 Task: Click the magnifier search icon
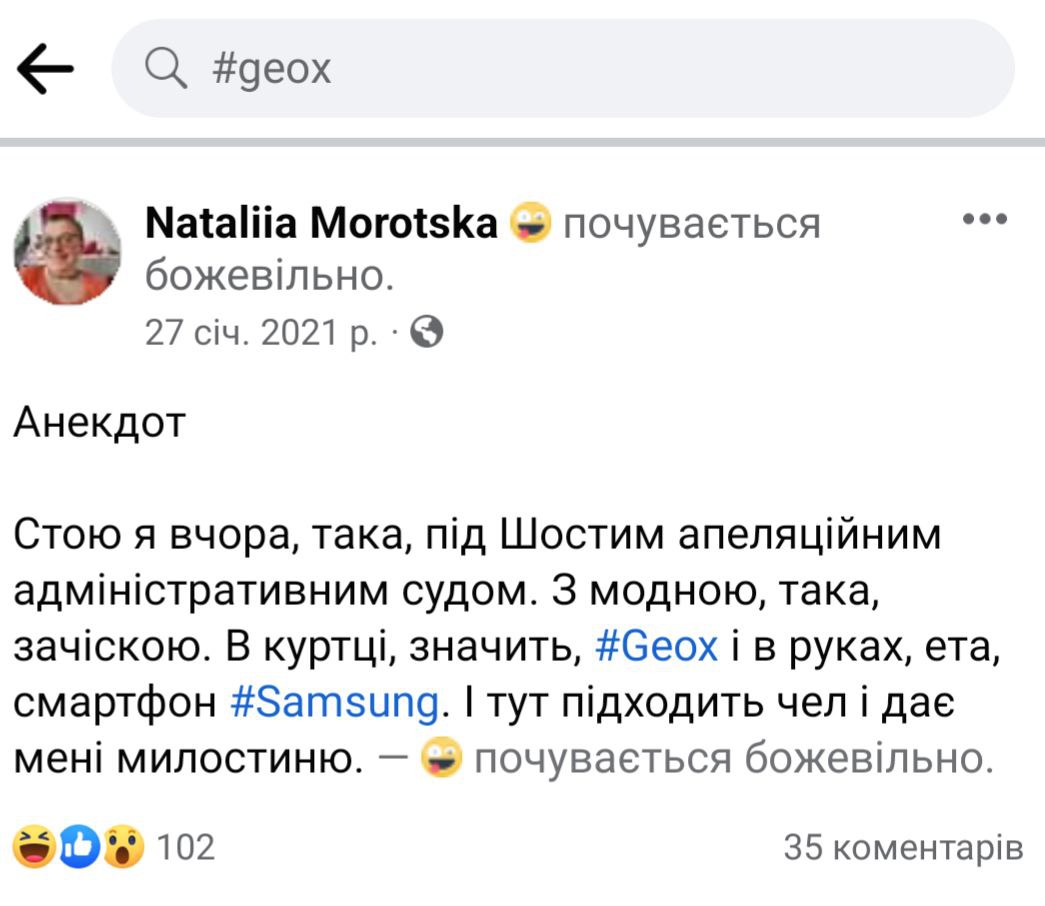(x=167, y=69)
